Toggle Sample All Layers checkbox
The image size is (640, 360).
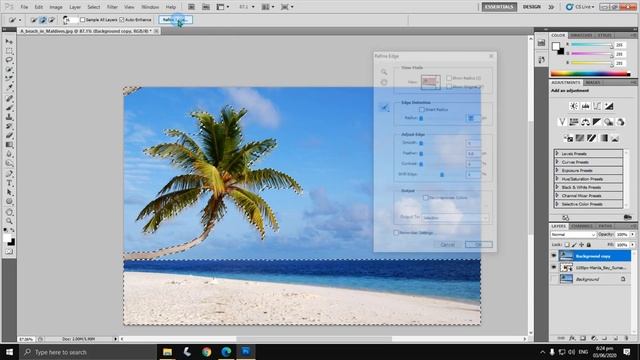pyautogui.click(x=82, y=20)
